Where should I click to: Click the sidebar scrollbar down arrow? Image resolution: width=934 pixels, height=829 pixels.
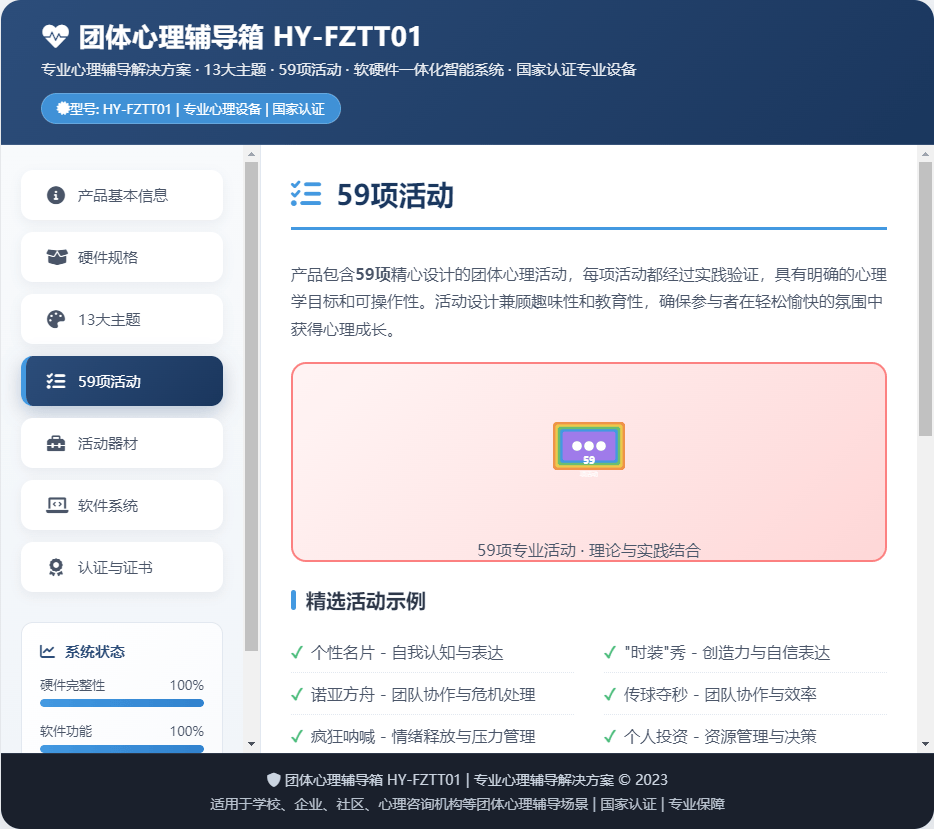tap(252, 744)
